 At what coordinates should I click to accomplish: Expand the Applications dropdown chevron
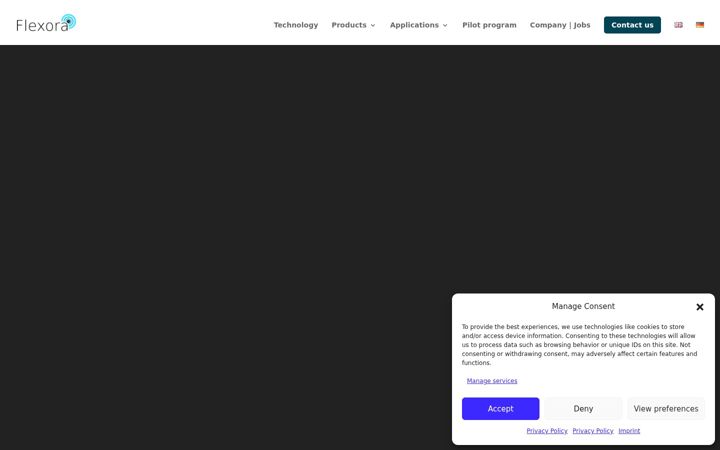coord(445,25)
